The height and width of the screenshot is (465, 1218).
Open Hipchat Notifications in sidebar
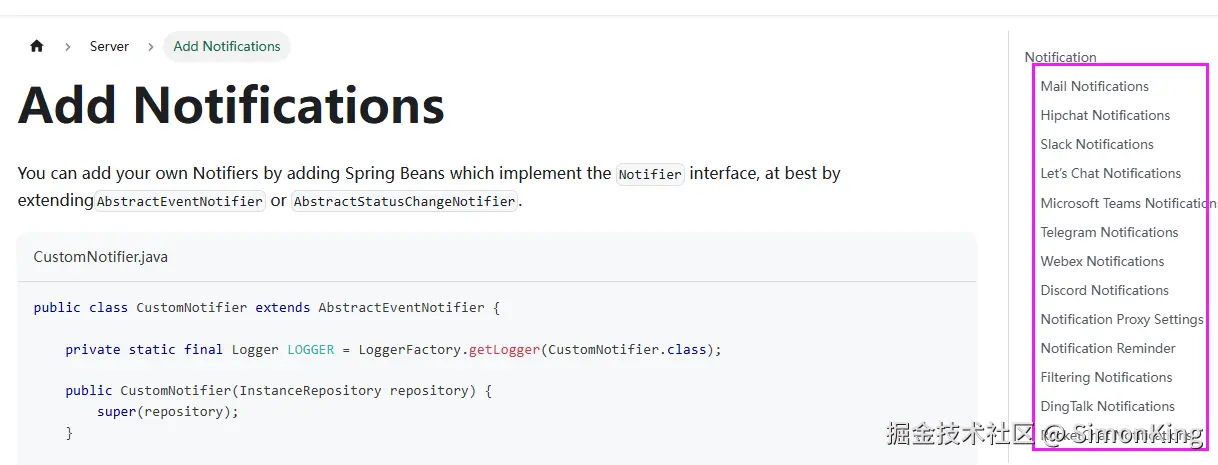pyautogui.click(x=1105, y=115)
